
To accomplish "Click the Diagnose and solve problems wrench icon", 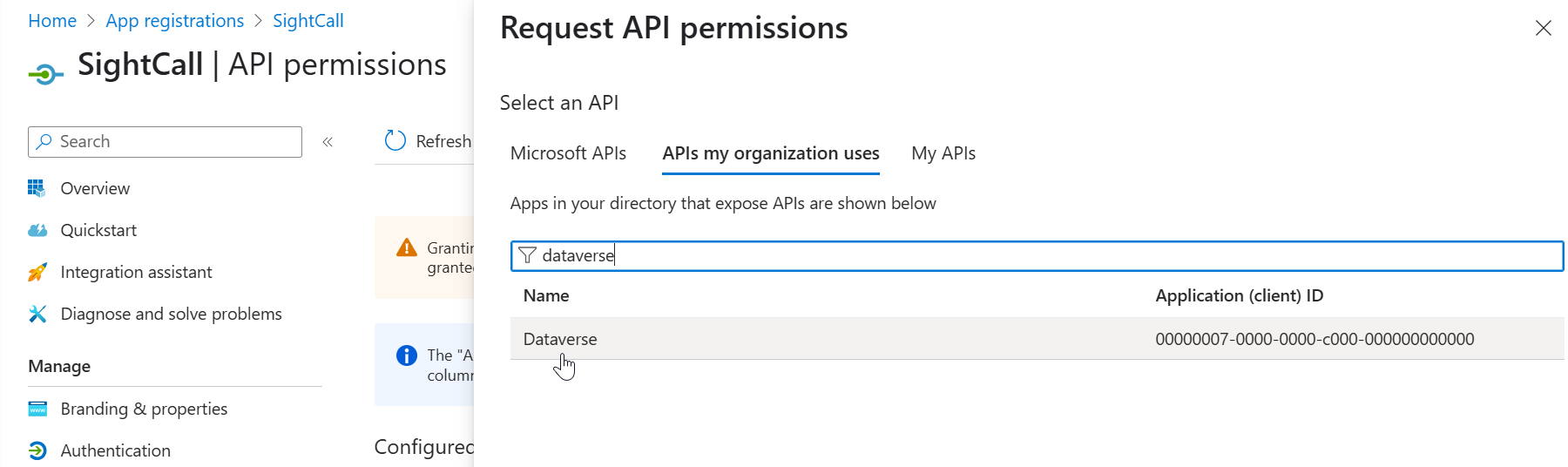I will tap(37, 314).
